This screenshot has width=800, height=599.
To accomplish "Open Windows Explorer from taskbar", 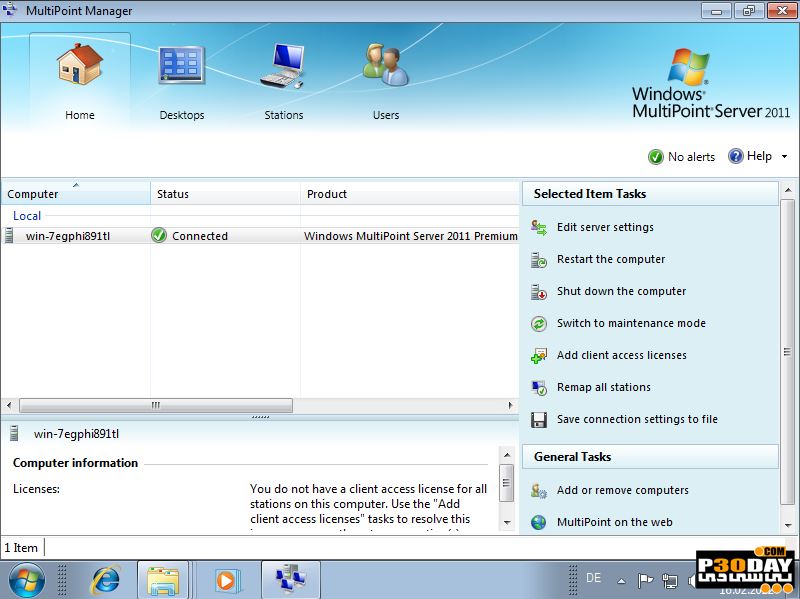I will click(163, 580).
